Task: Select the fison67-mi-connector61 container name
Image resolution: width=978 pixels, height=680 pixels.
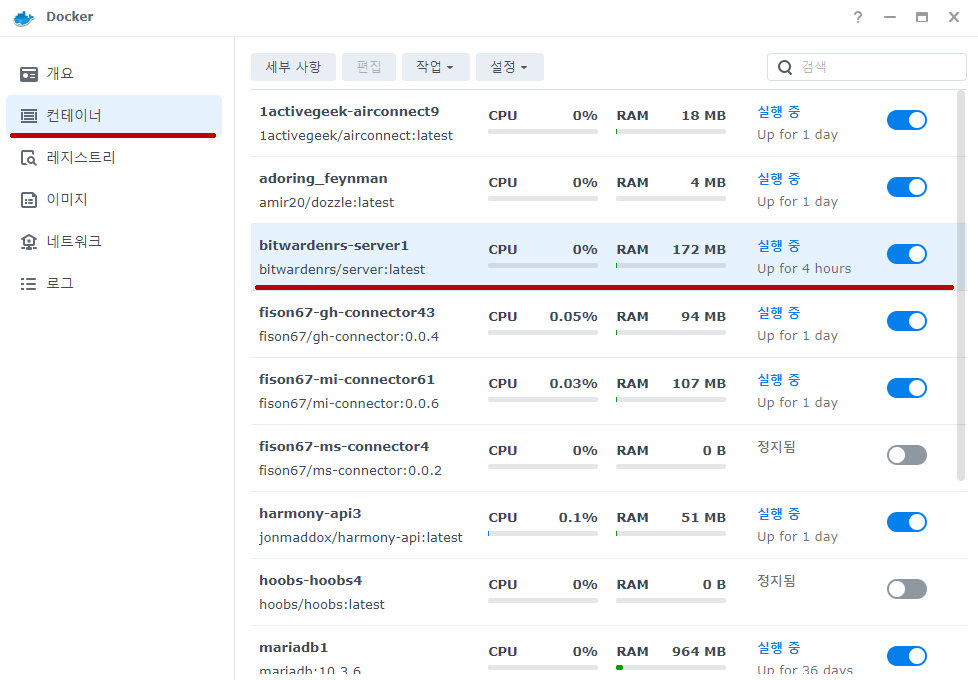Action: (x=347, y=380)
